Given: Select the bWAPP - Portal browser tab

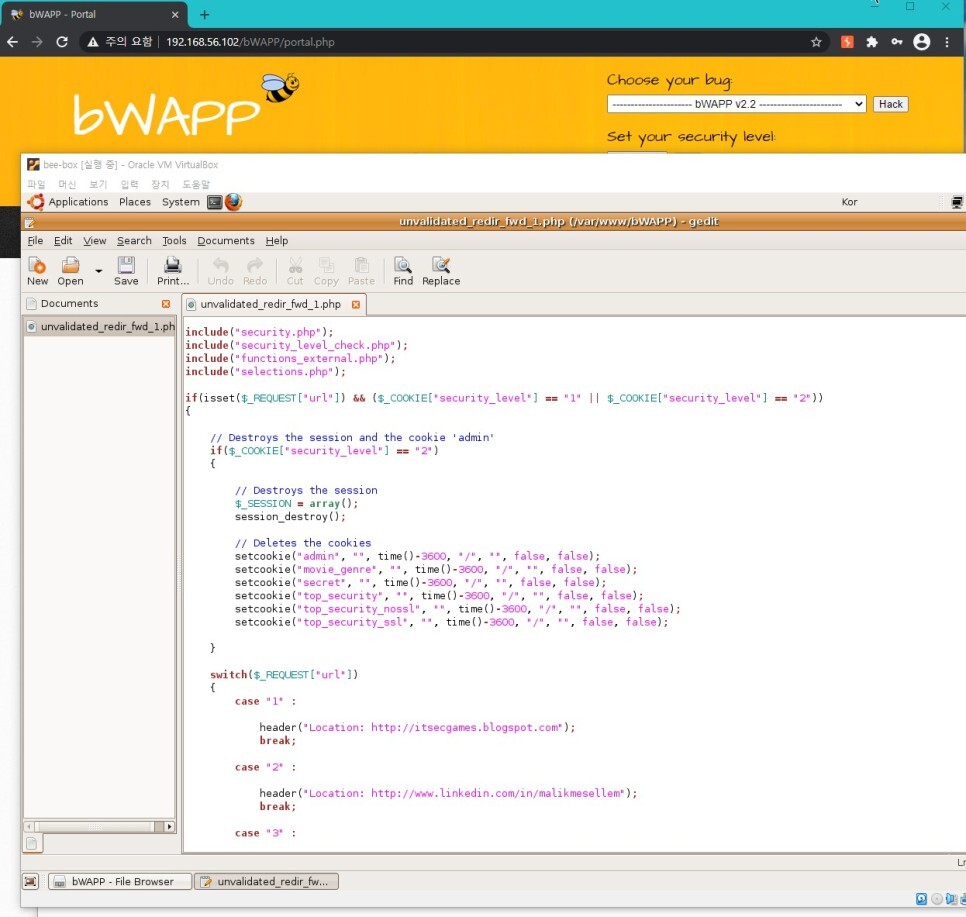Looking at the screenshot, I should coord(92,14).
